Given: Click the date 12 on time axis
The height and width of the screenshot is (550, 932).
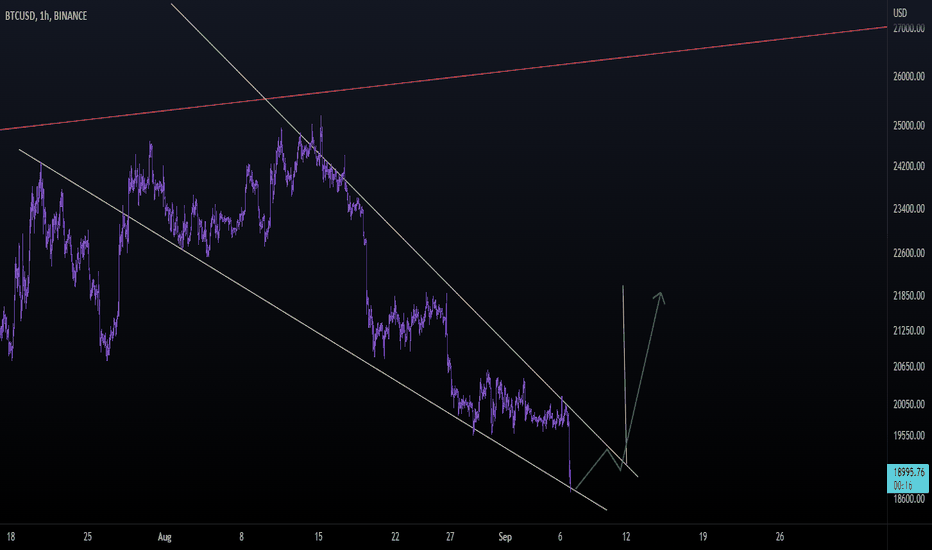Looking at the screenshot, I should 626,537.
